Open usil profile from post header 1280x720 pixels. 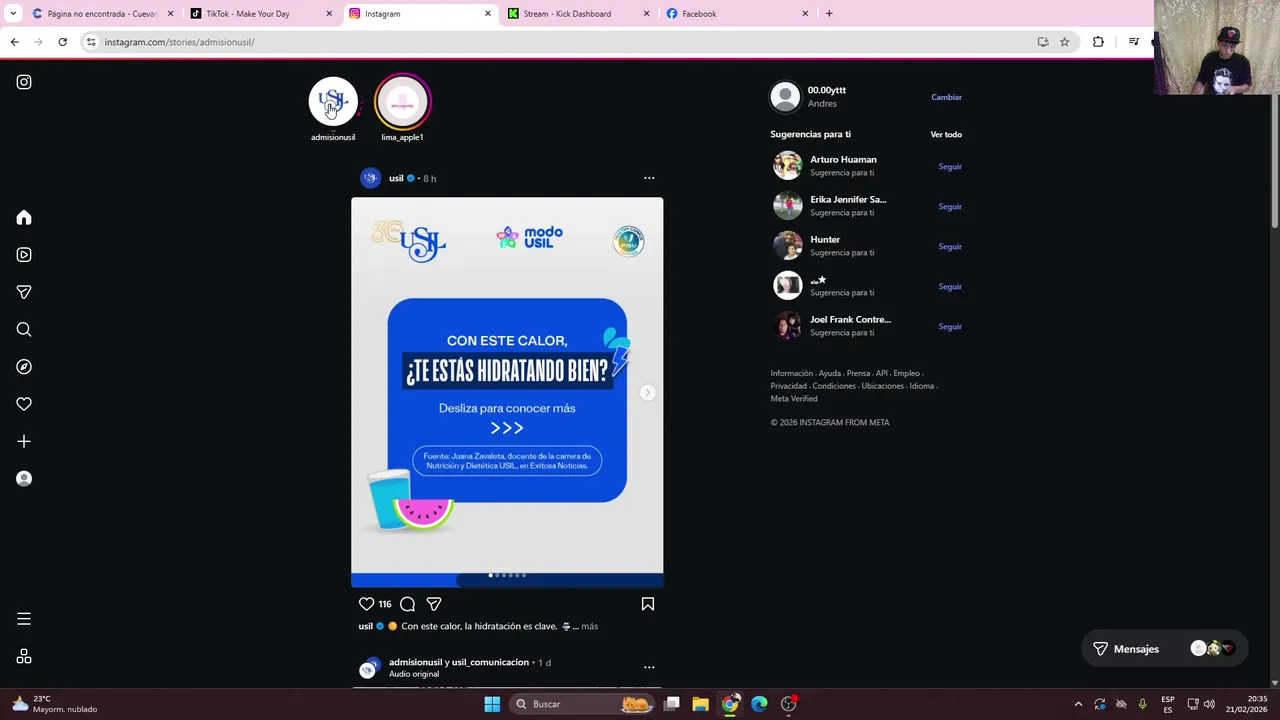pos(396,178)
